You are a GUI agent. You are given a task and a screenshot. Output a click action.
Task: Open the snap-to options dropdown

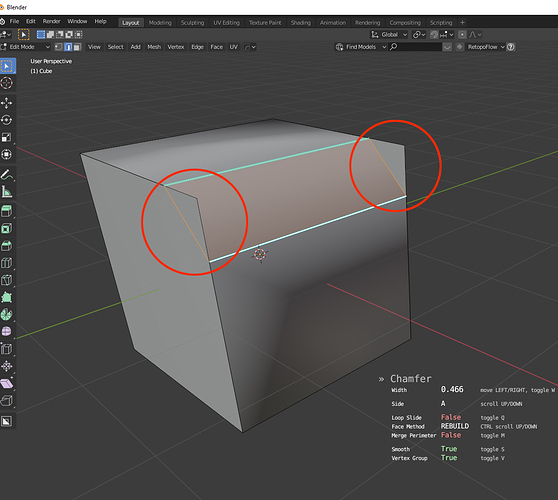(x=447, y=35)
